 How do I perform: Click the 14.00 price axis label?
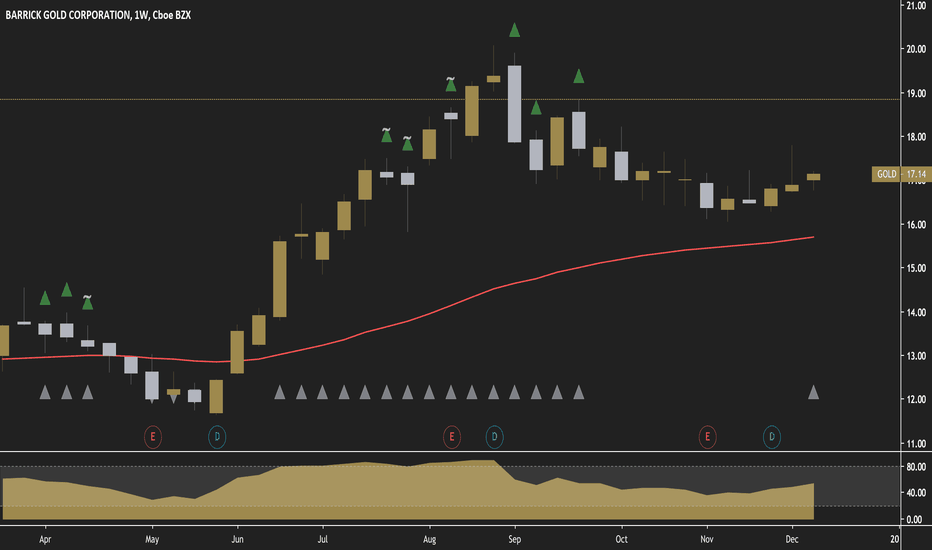(916, 312)
